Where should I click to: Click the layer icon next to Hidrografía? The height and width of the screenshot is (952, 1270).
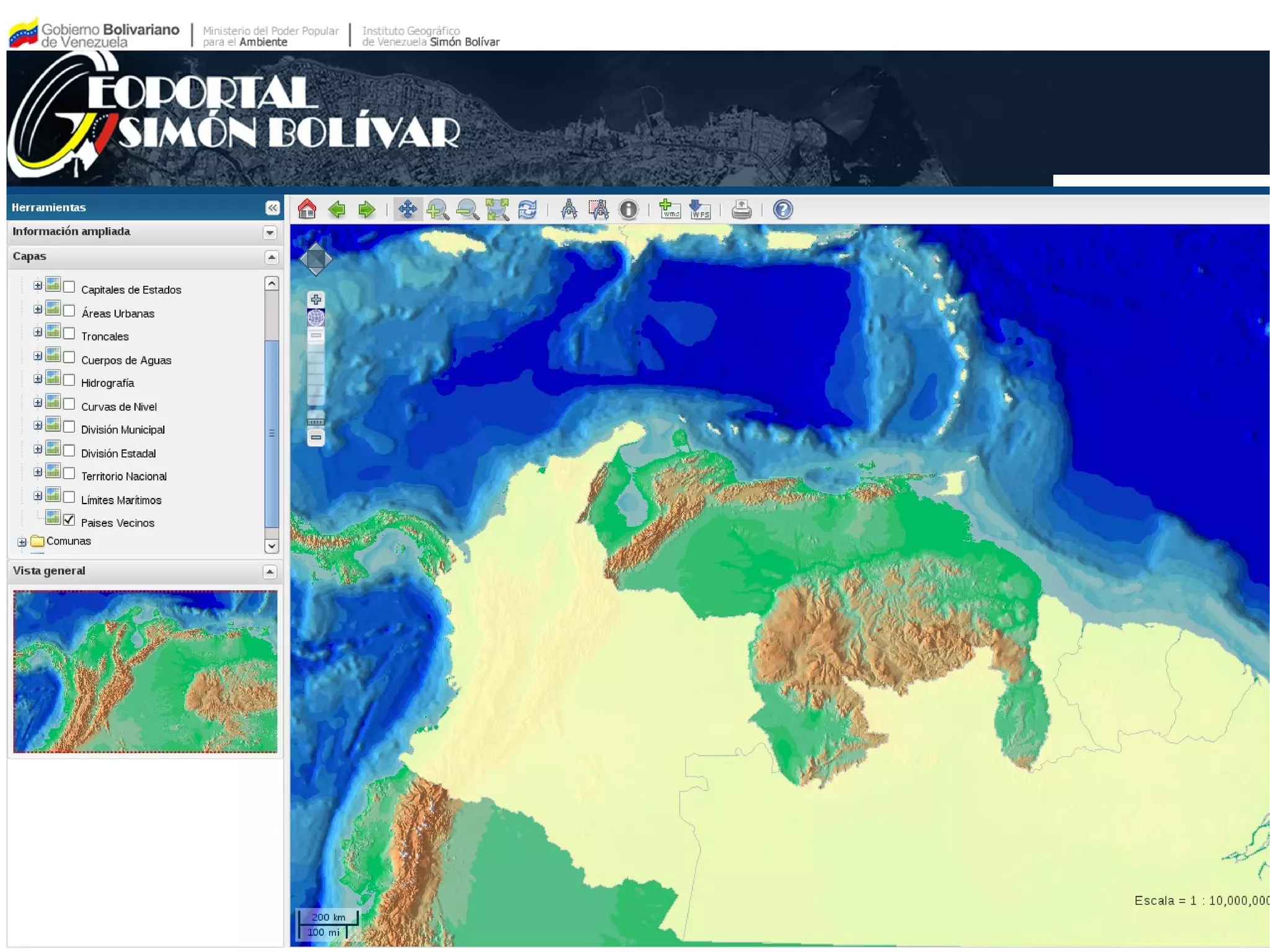pyautogui.click(x=53, y=378)
